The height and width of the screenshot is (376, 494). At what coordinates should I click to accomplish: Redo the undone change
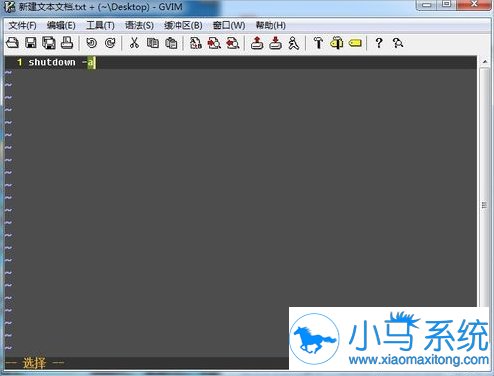pyautogui.click(x=110, y=43)
